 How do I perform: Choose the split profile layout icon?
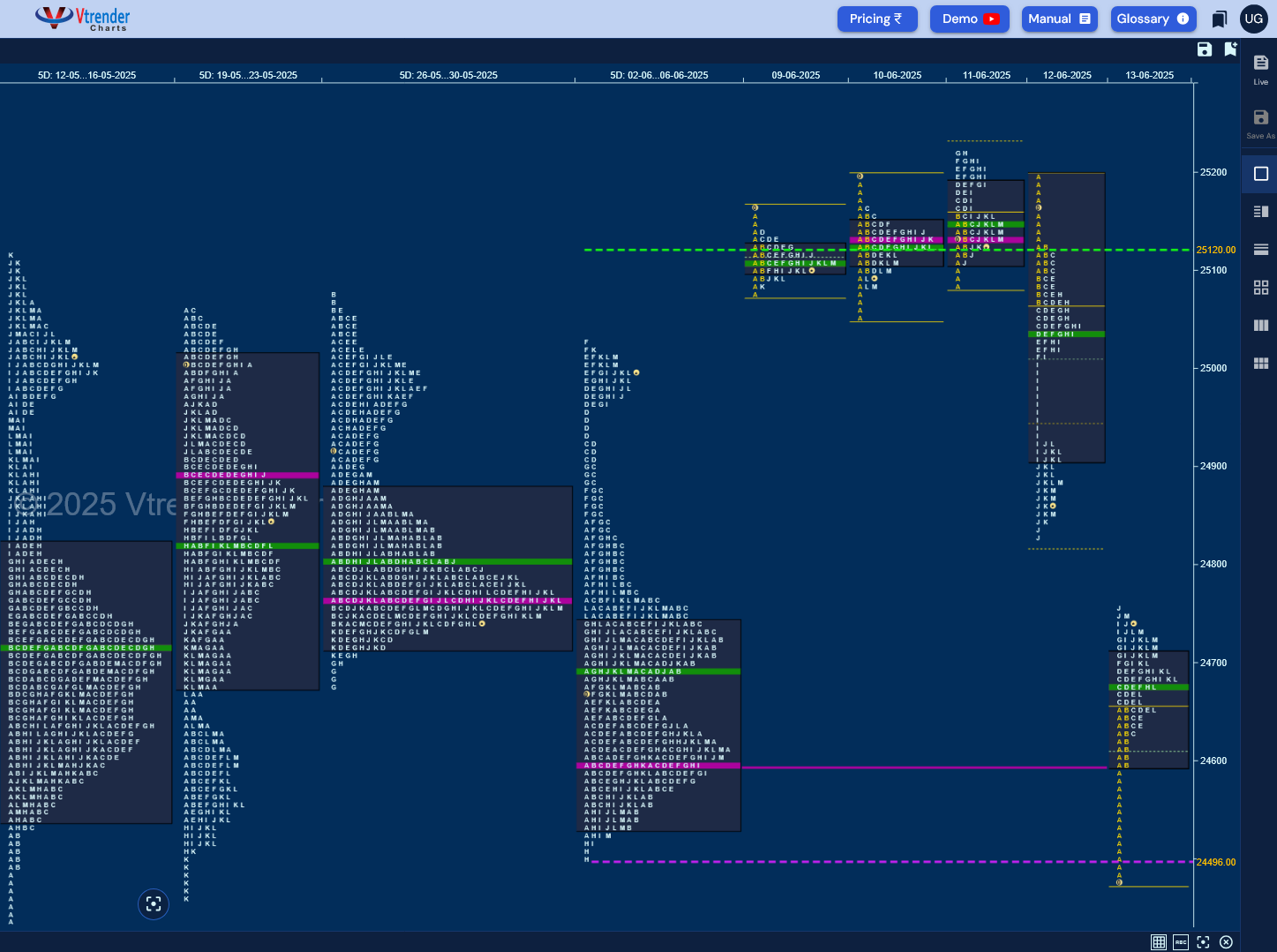[x=1261, y=212]
